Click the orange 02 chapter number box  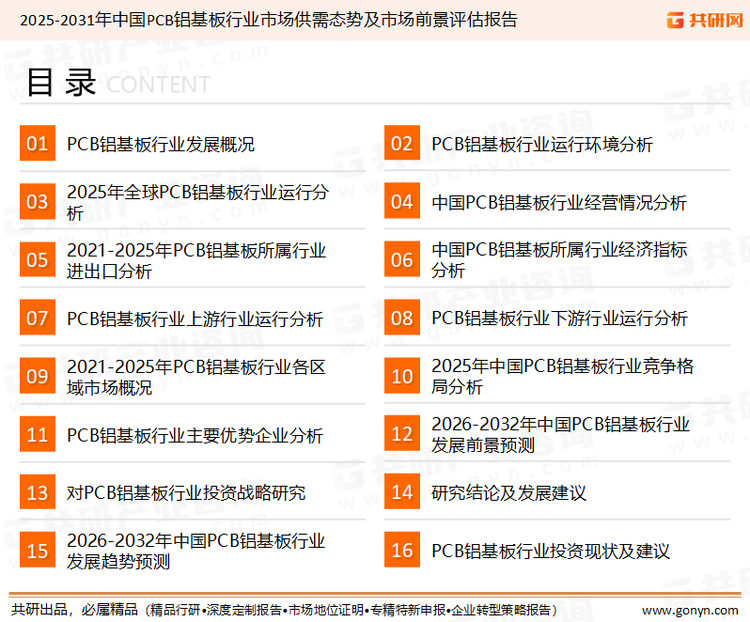[402, 143]
